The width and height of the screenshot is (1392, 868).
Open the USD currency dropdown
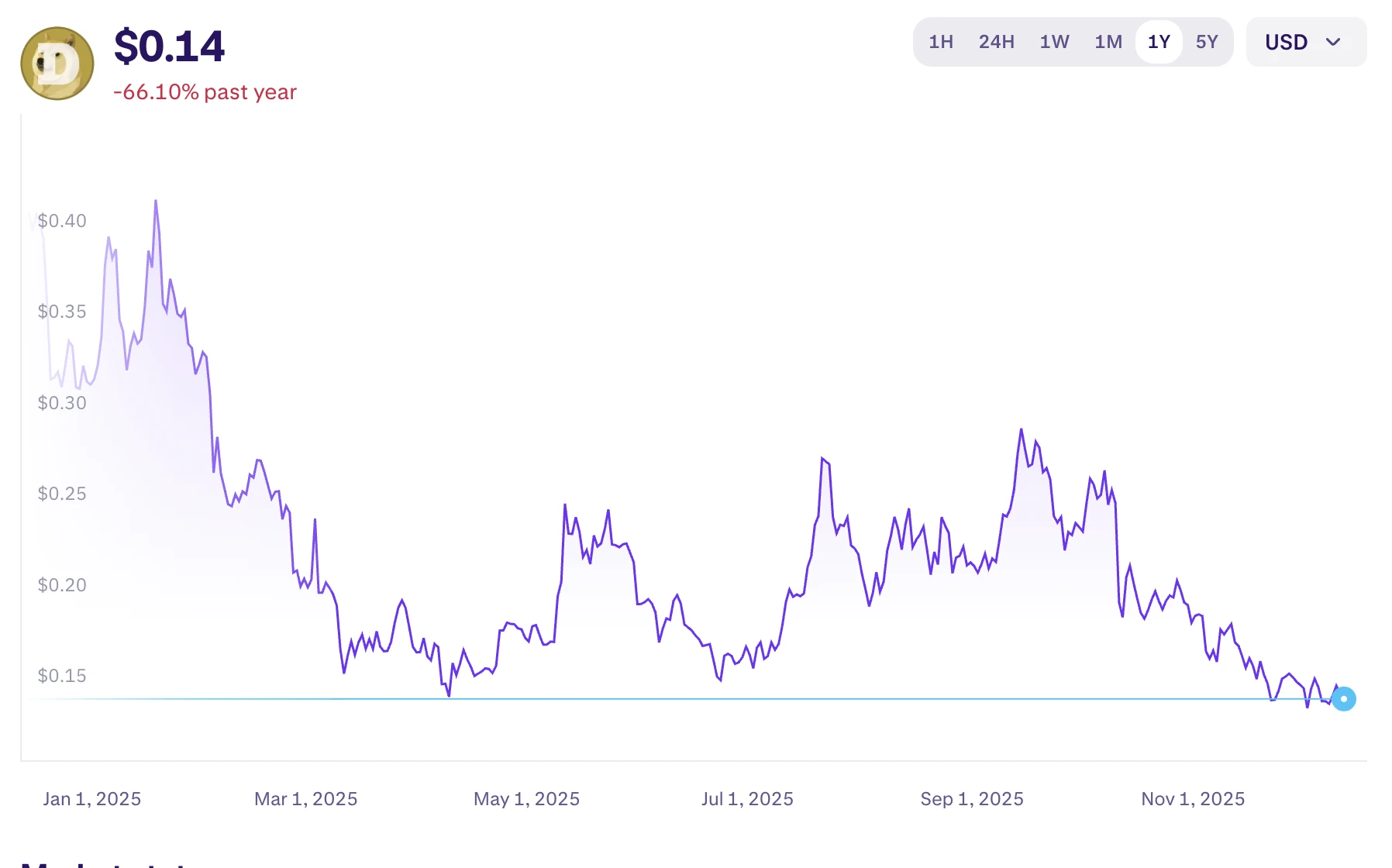click(1305, 42)
